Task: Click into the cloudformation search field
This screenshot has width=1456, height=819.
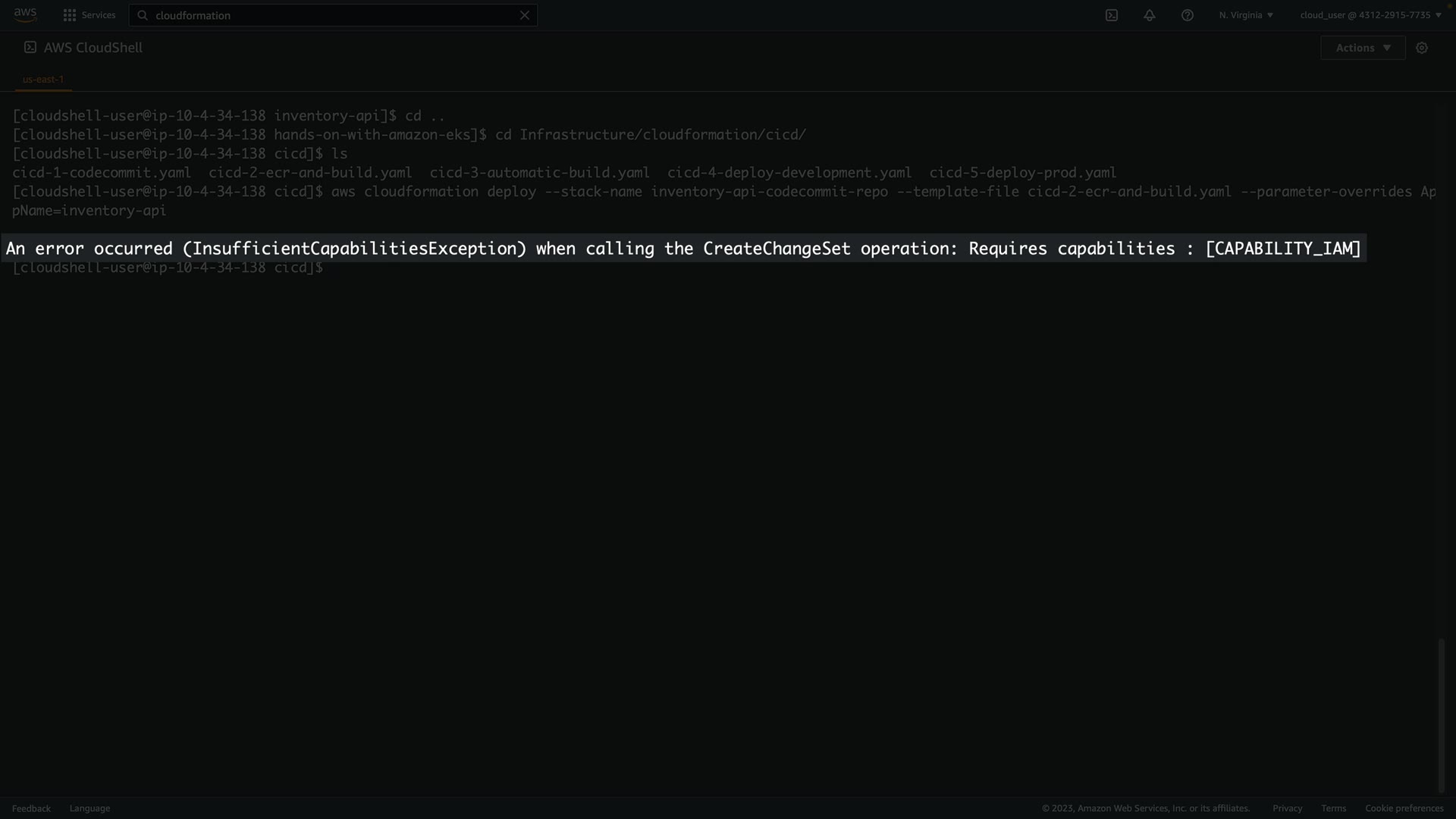Action: pos(334,15)
